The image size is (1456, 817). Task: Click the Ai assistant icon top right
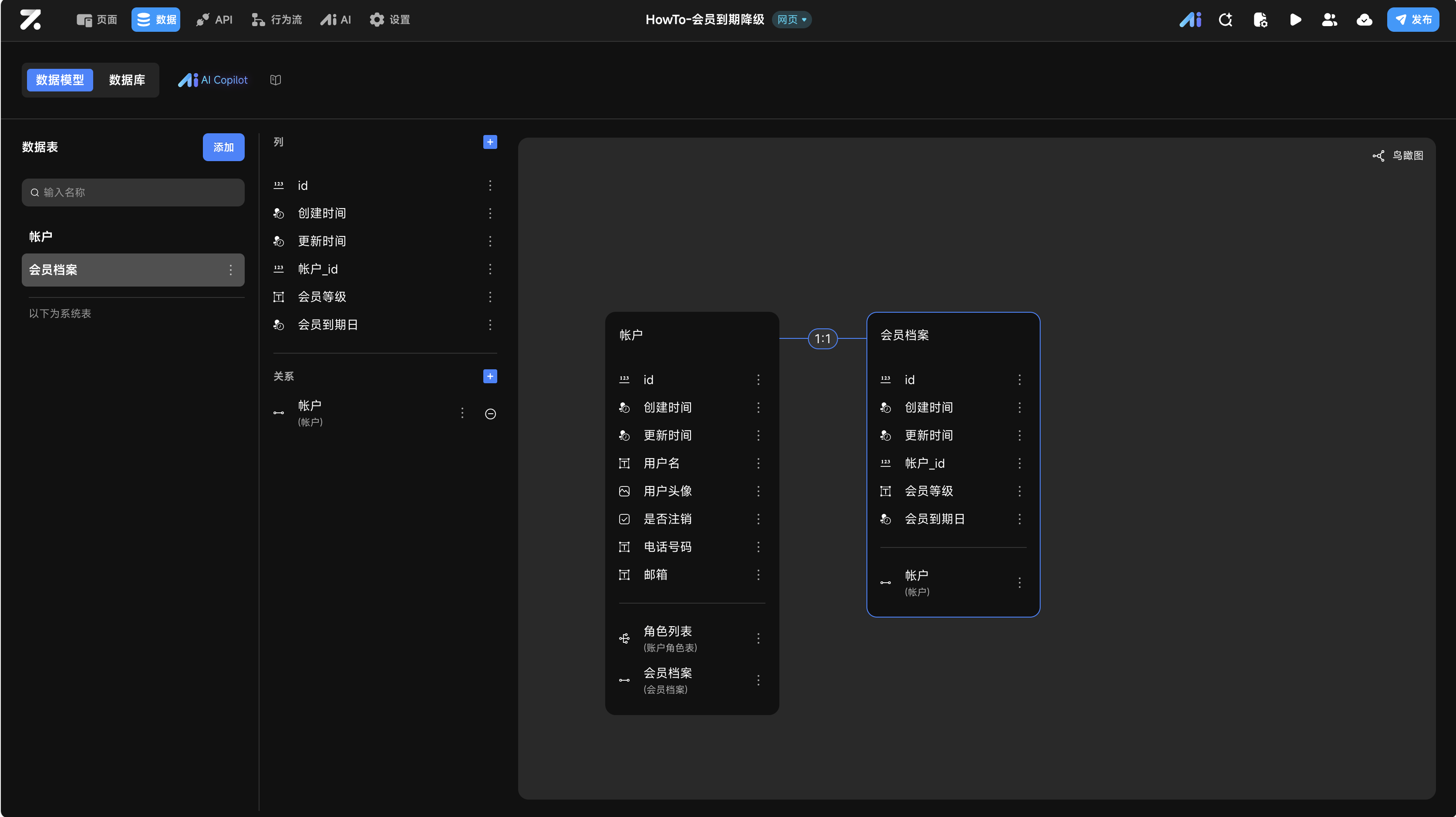click(1190, 20)
